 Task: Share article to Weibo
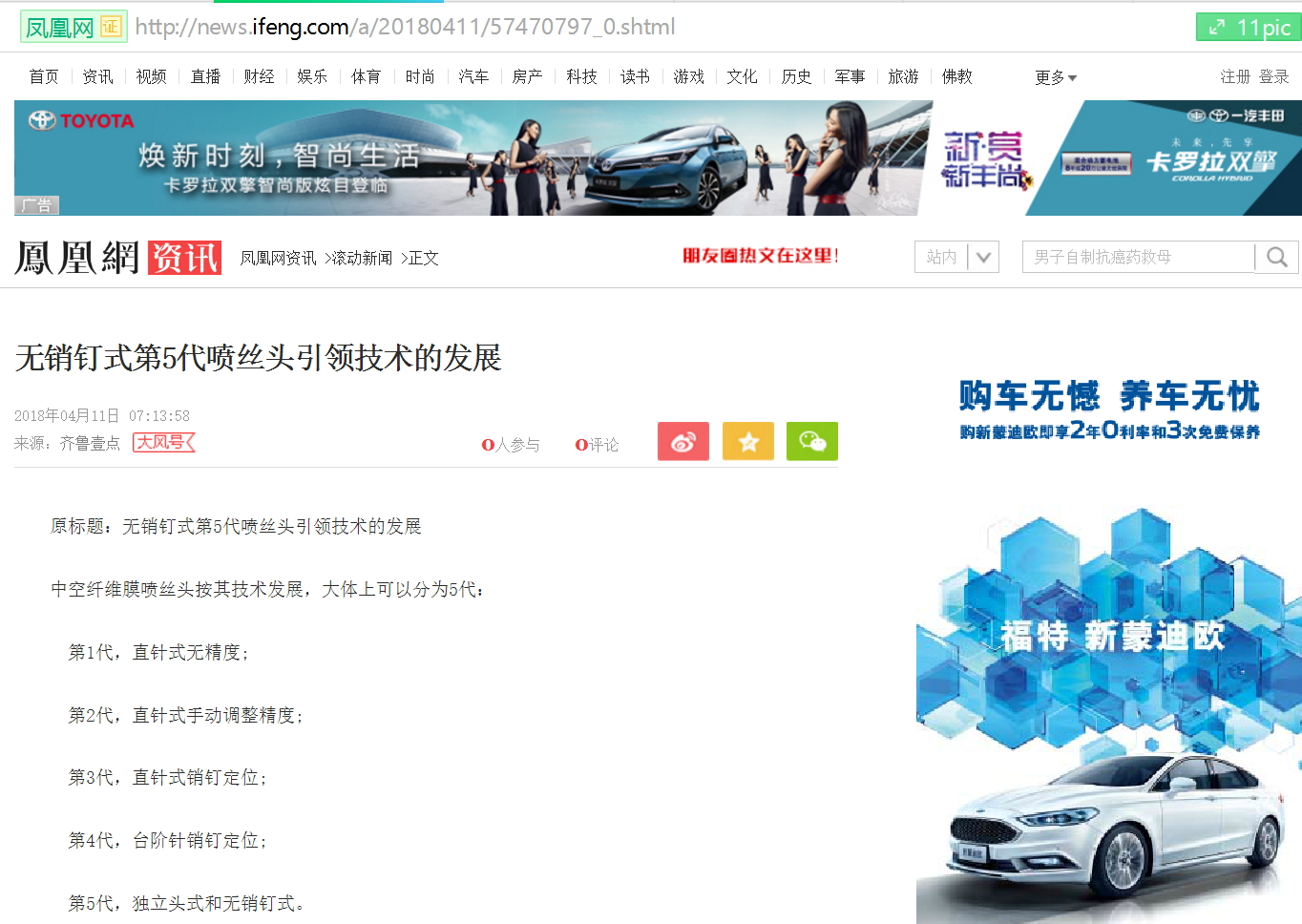point(682,441)
